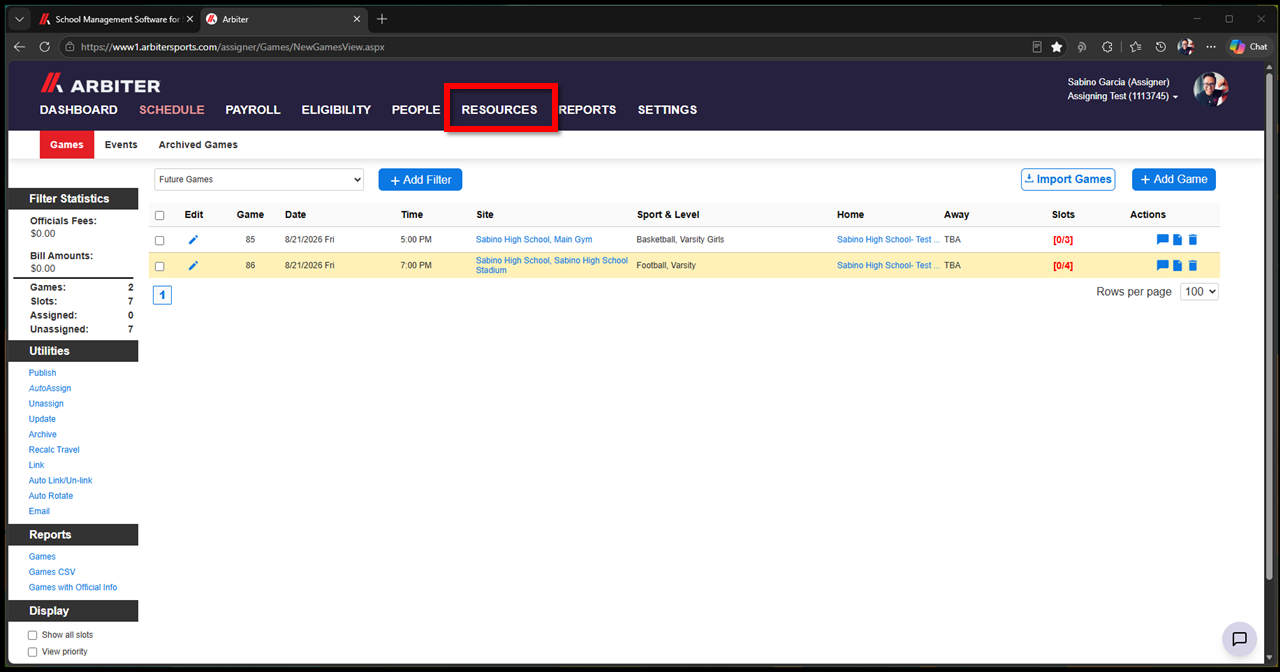Open PEOPLE menu
Viewport: 1280px width, 672px height.
(x=416, y=110)
